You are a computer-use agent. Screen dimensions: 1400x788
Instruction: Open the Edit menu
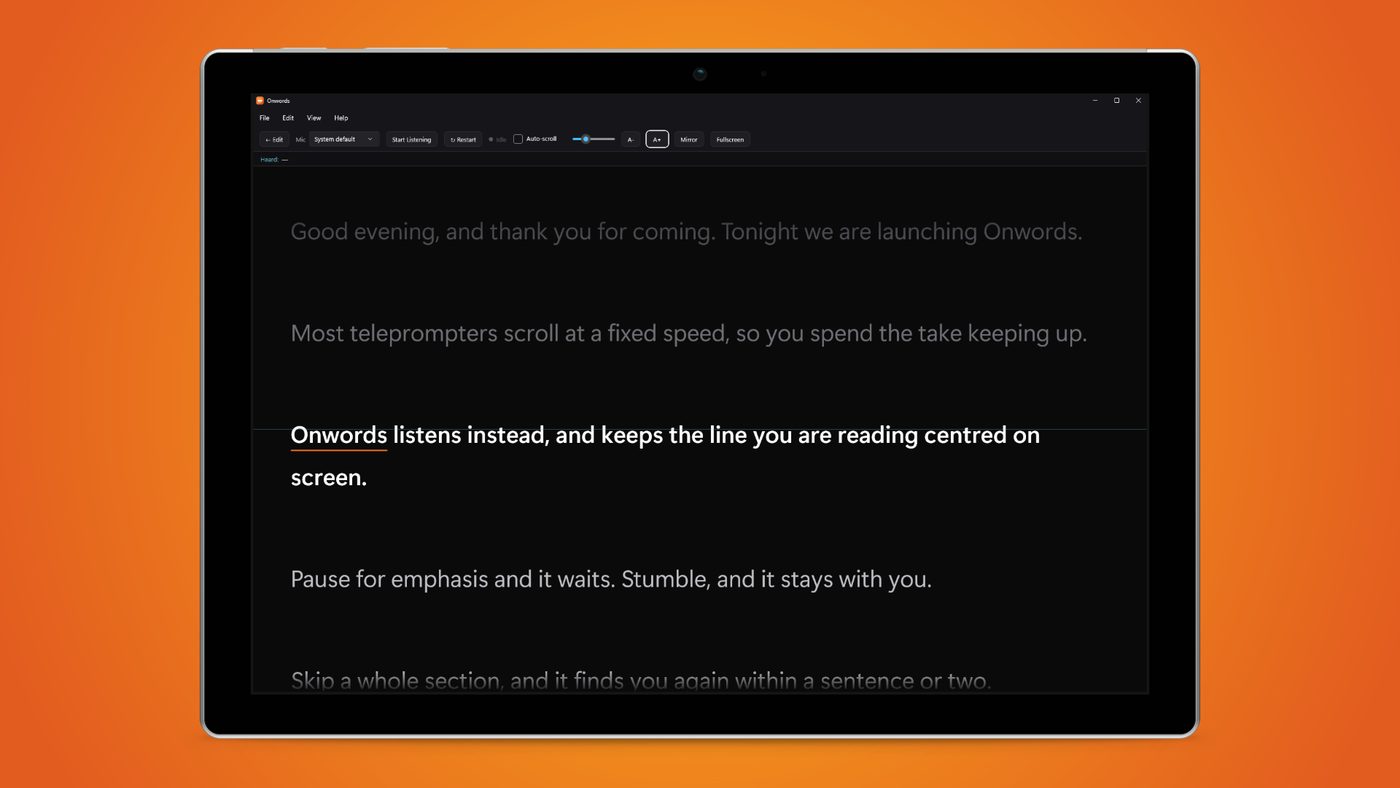(x=288, y=118)
